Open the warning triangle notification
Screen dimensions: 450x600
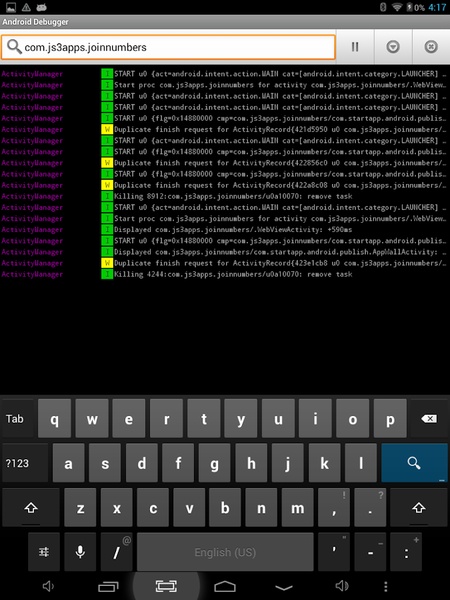click(x=26, y=7)
